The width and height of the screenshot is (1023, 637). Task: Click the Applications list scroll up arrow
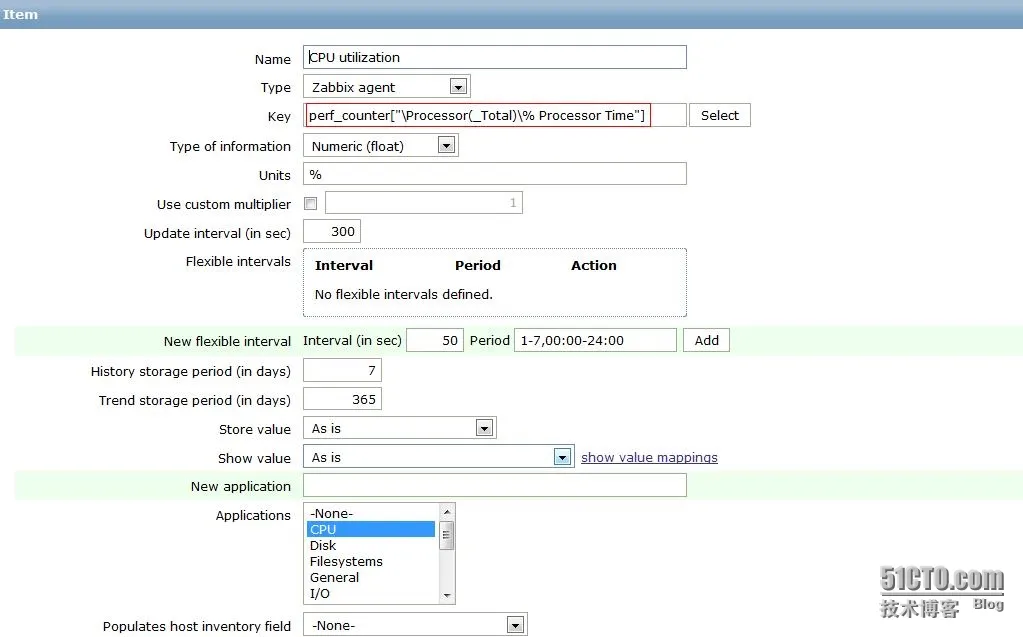tap(447, 512)
